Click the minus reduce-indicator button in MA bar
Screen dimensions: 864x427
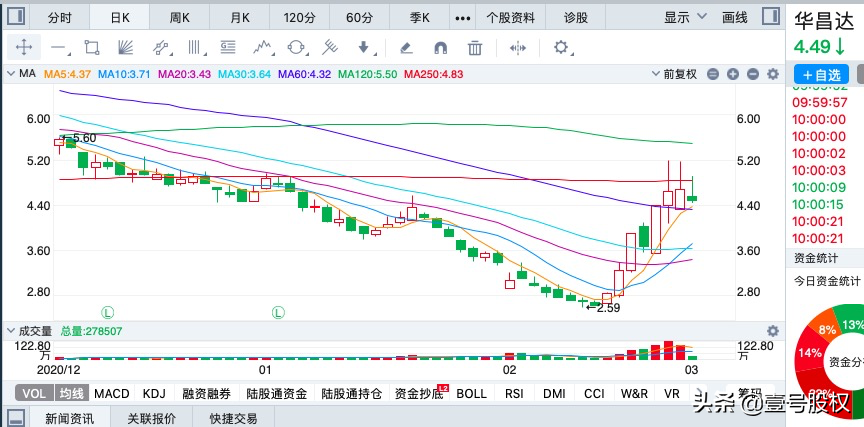pyautogui.click(x=713, y=74)
